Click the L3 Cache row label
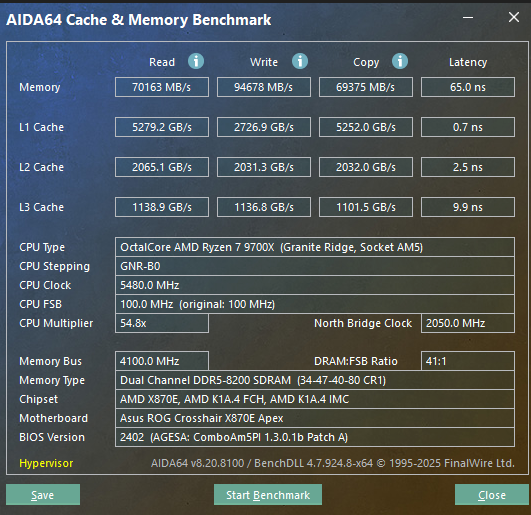 click(41, 207)
